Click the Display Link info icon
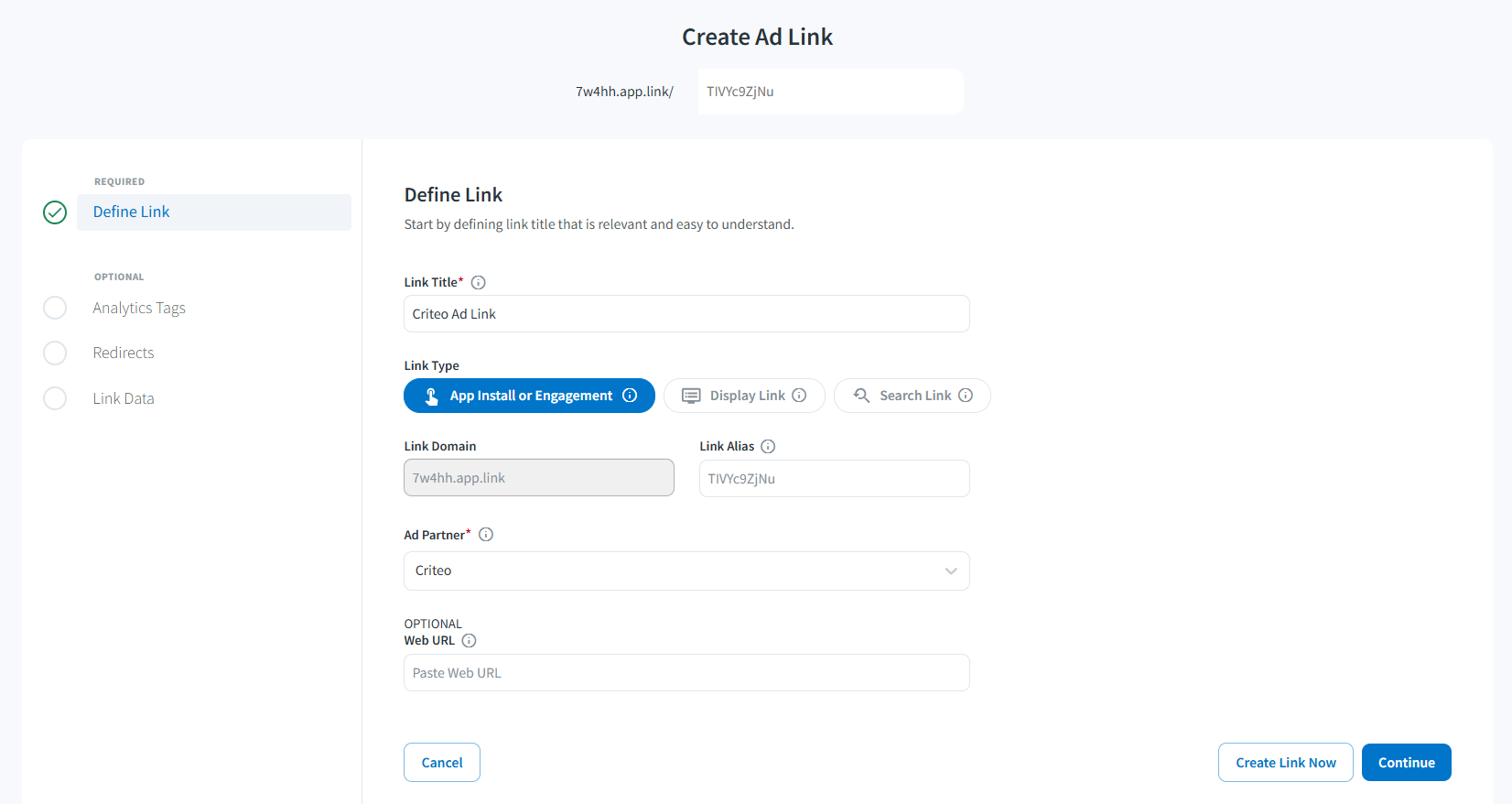This screenshot has height=804, width=1512. (799, 395)
